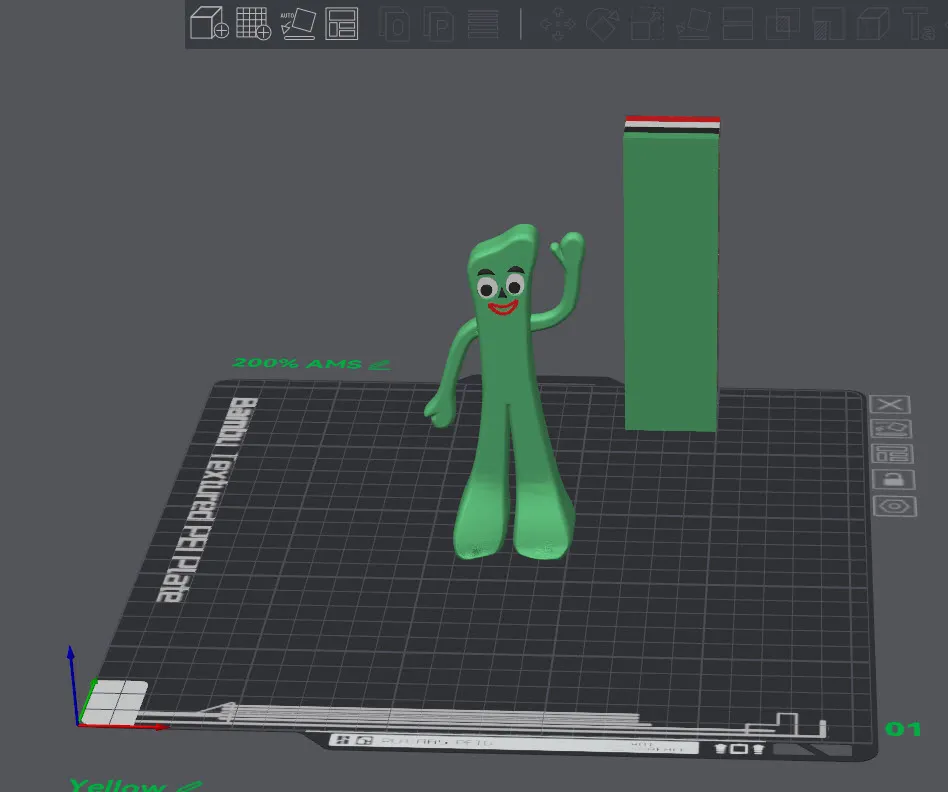Select the Rotate tool
Viewport: 948px width, 792px height.
tap(603, 25)
